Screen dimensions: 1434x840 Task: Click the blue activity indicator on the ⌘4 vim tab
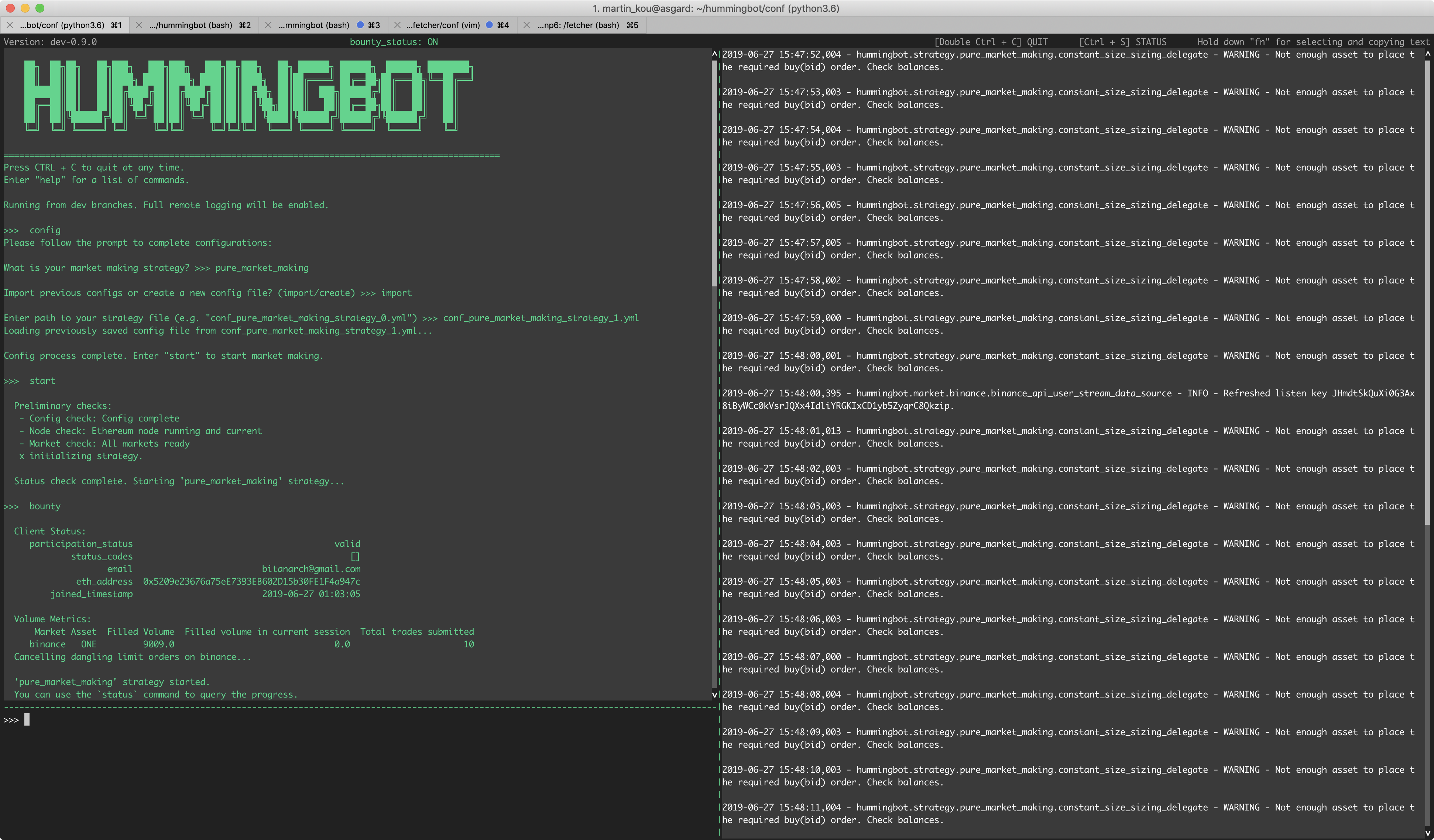[x=489, y=25]
